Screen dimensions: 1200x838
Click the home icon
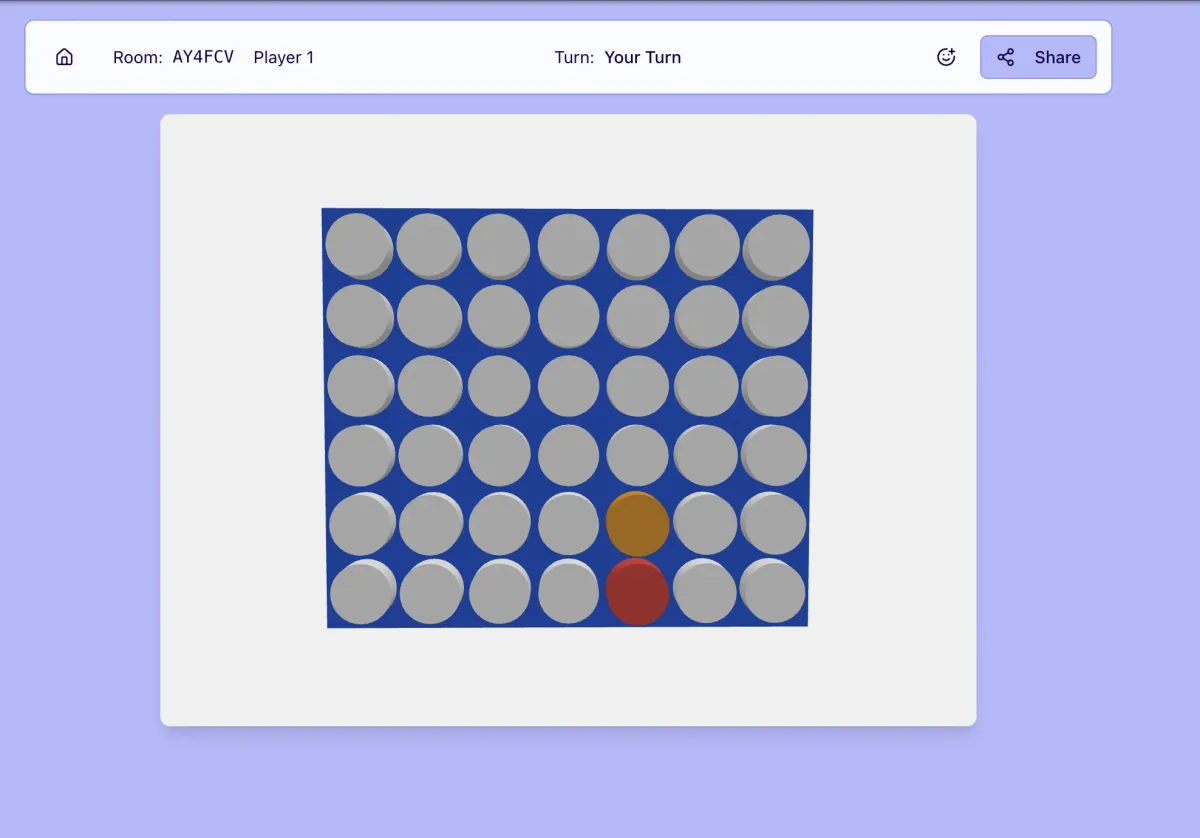coord(64,57)
